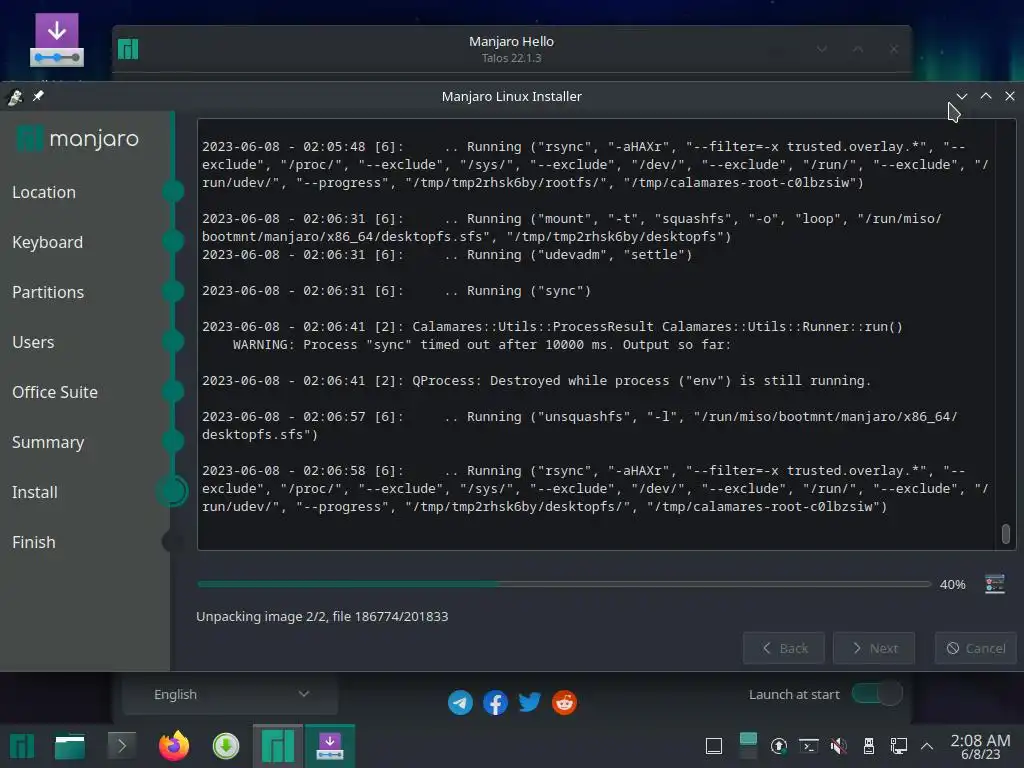Click the pin window icon in installer titlebar

pos(39,96)
